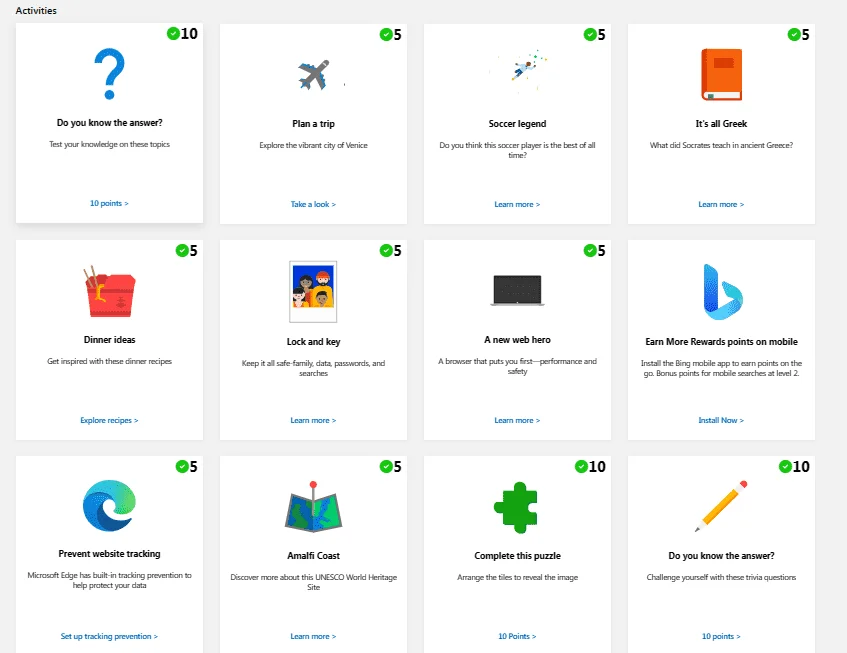This screenshot has height=653, width=847.
Task: Click green checkmark on Complete this puzzle card
Action: tap(581, 467)
